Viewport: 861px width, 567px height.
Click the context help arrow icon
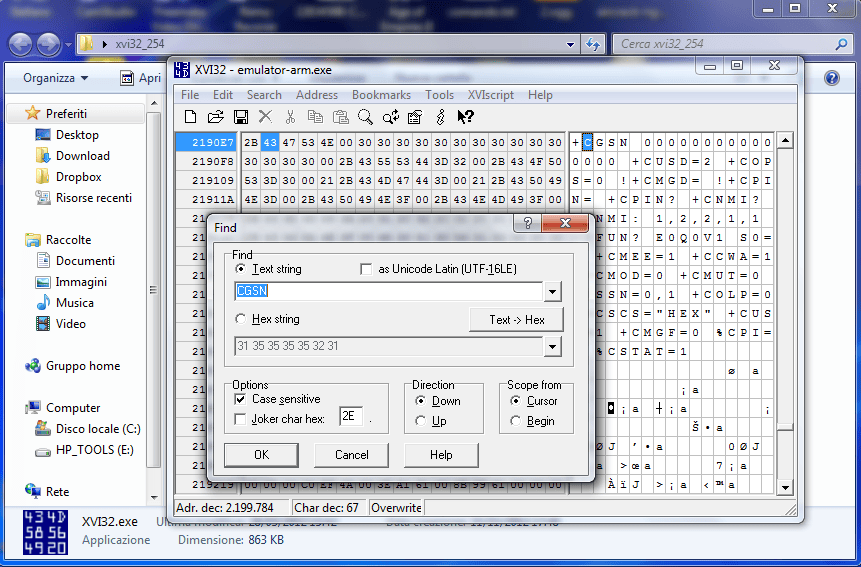coord(465,117)
